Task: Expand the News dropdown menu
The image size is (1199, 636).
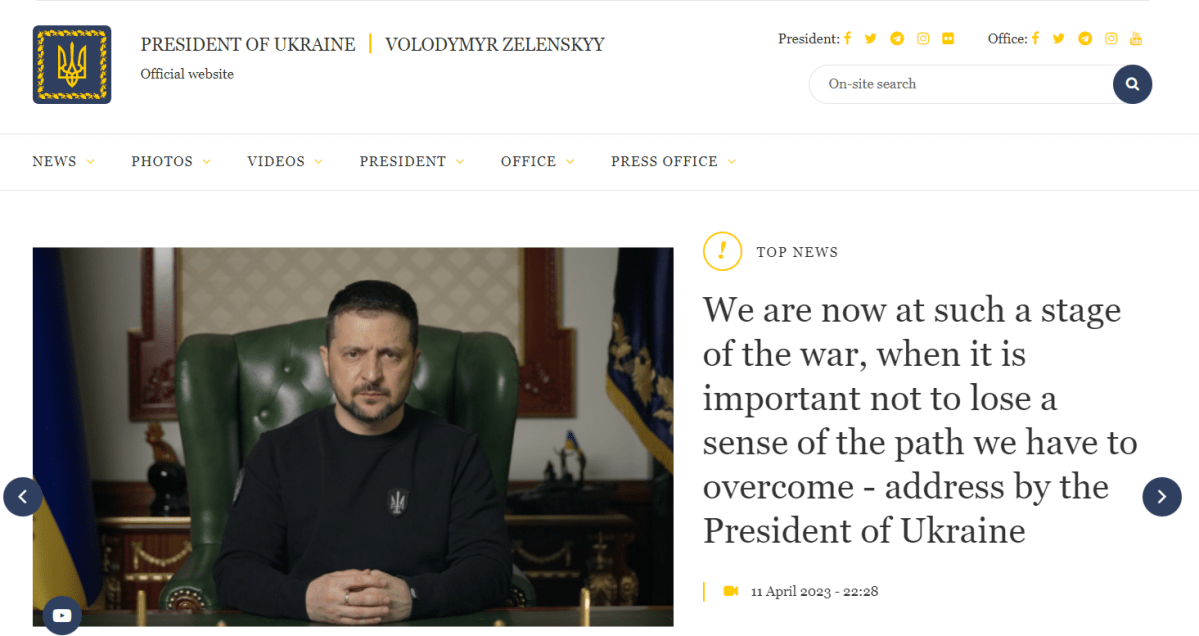Action: coord(63,161)
